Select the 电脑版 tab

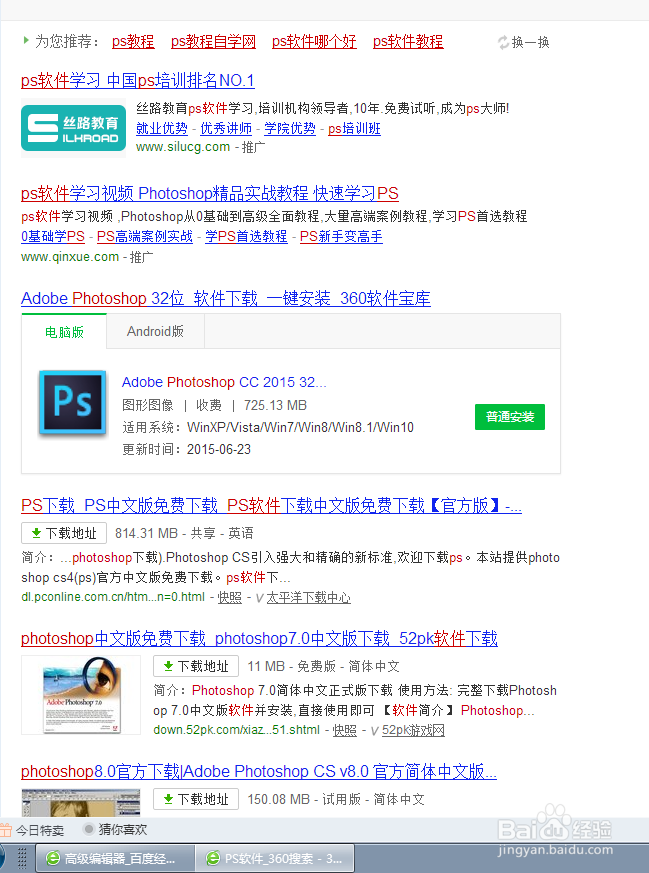pos(64,332)
